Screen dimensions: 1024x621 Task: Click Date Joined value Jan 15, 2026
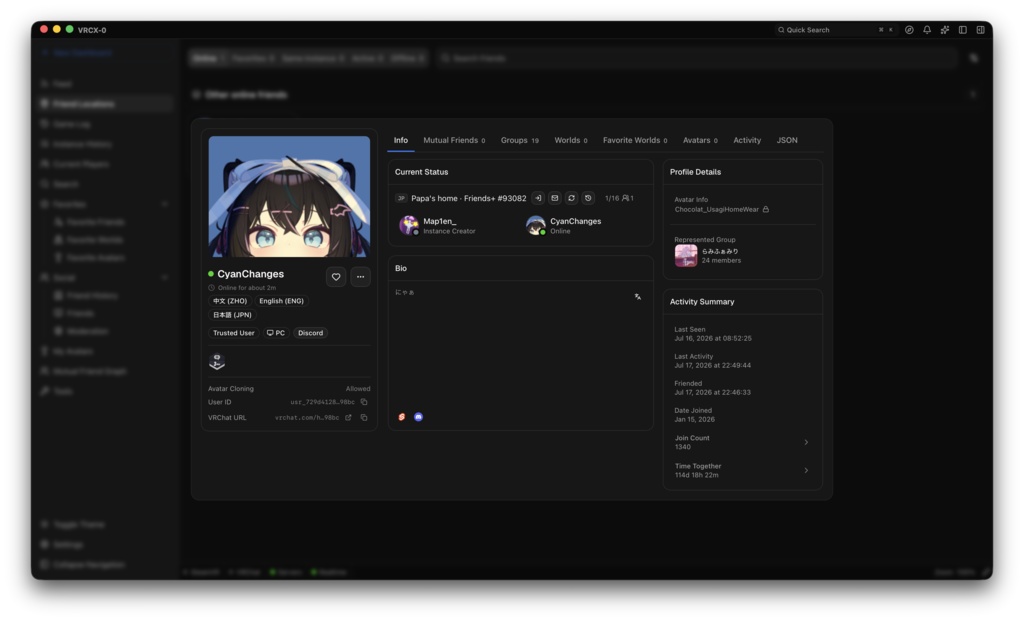pyautogui.click(x=694, y=420)
